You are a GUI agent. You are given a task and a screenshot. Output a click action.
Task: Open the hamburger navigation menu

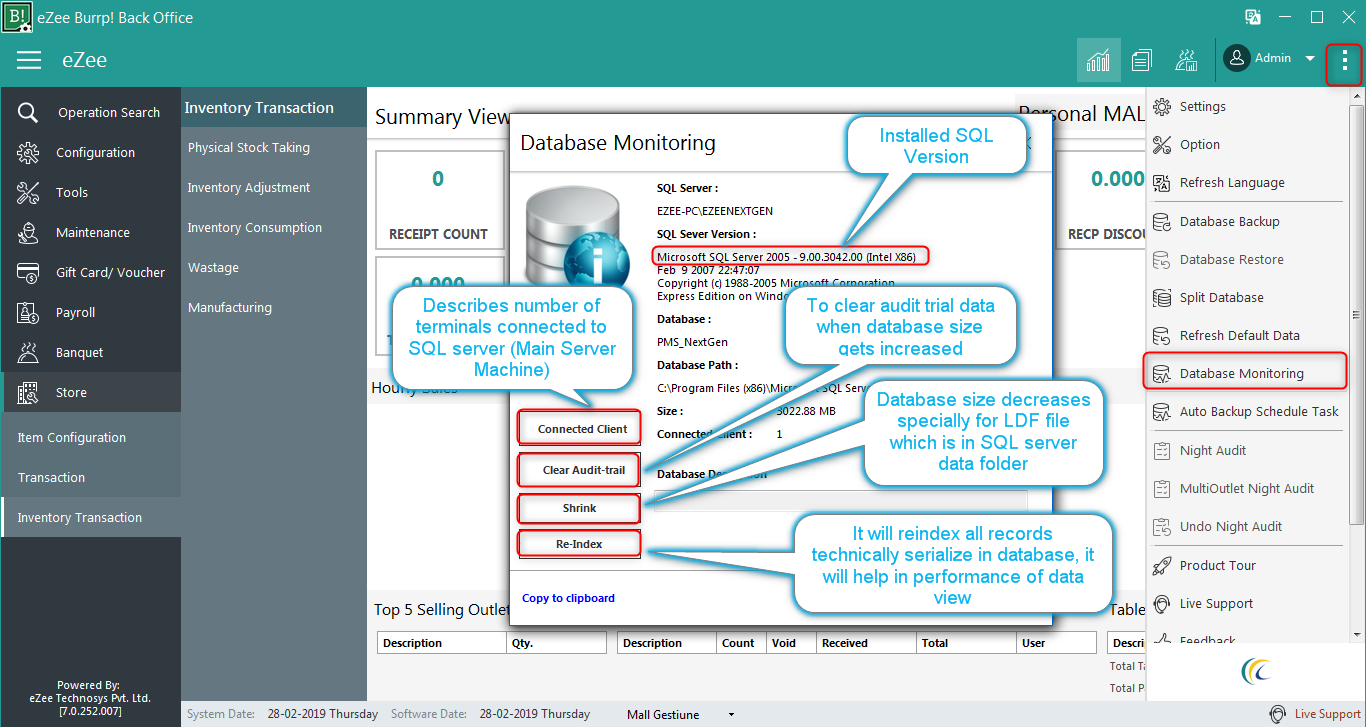(29, 60)
